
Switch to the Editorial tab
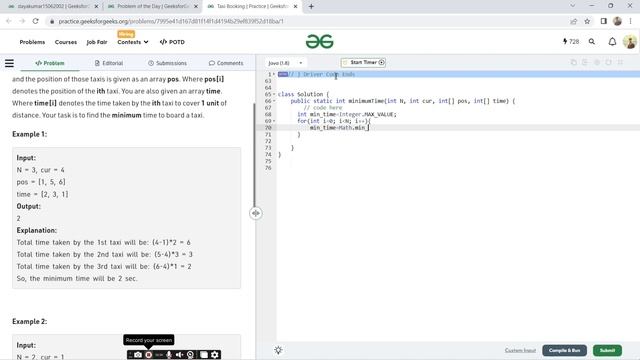click(109, 63)
